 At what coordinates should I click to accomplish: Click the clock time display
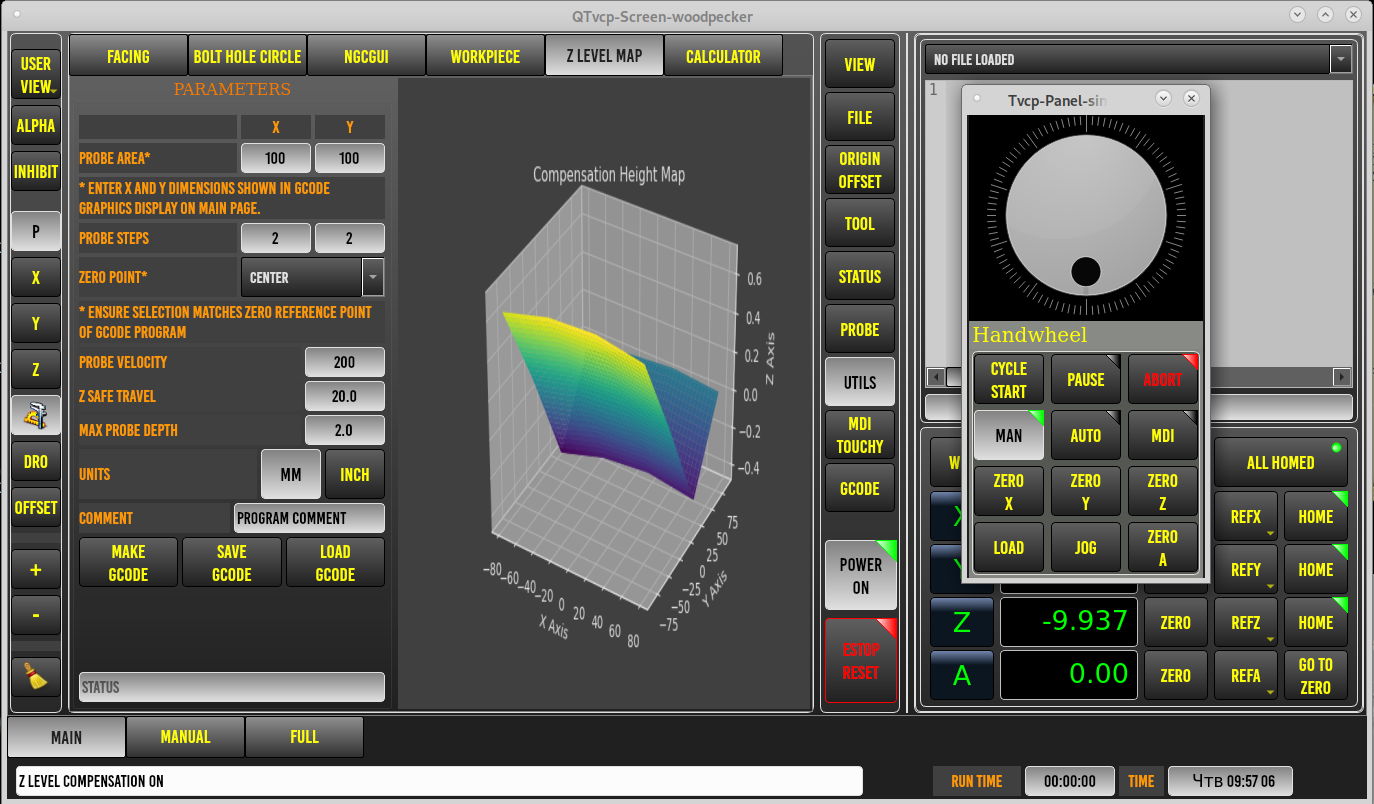coord(1229,781)
